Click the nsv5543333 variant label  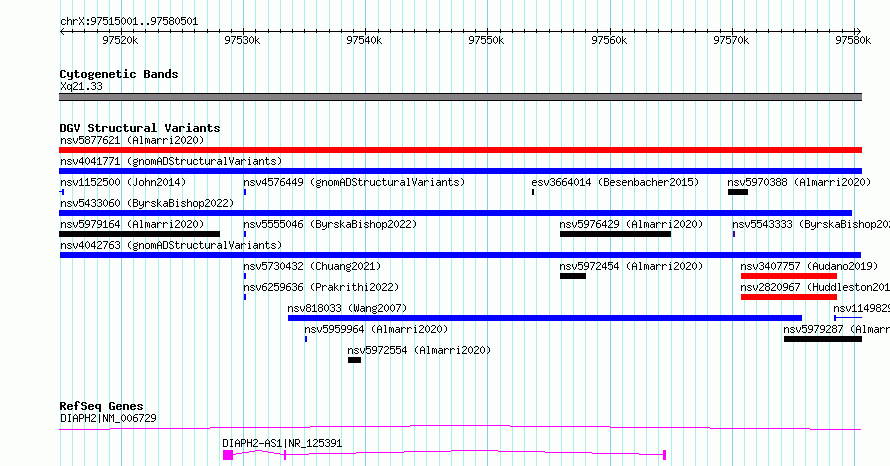[811, 224]
